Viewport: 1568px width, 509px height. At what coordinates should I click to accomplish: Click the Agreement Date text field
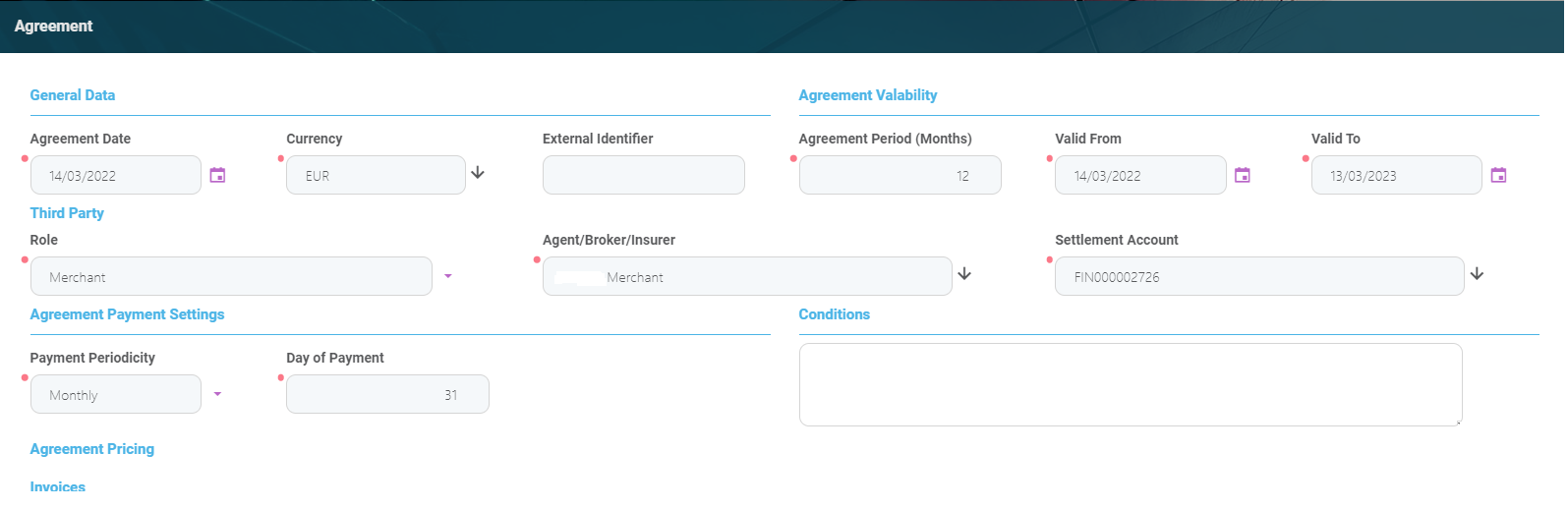coord(116,175)
